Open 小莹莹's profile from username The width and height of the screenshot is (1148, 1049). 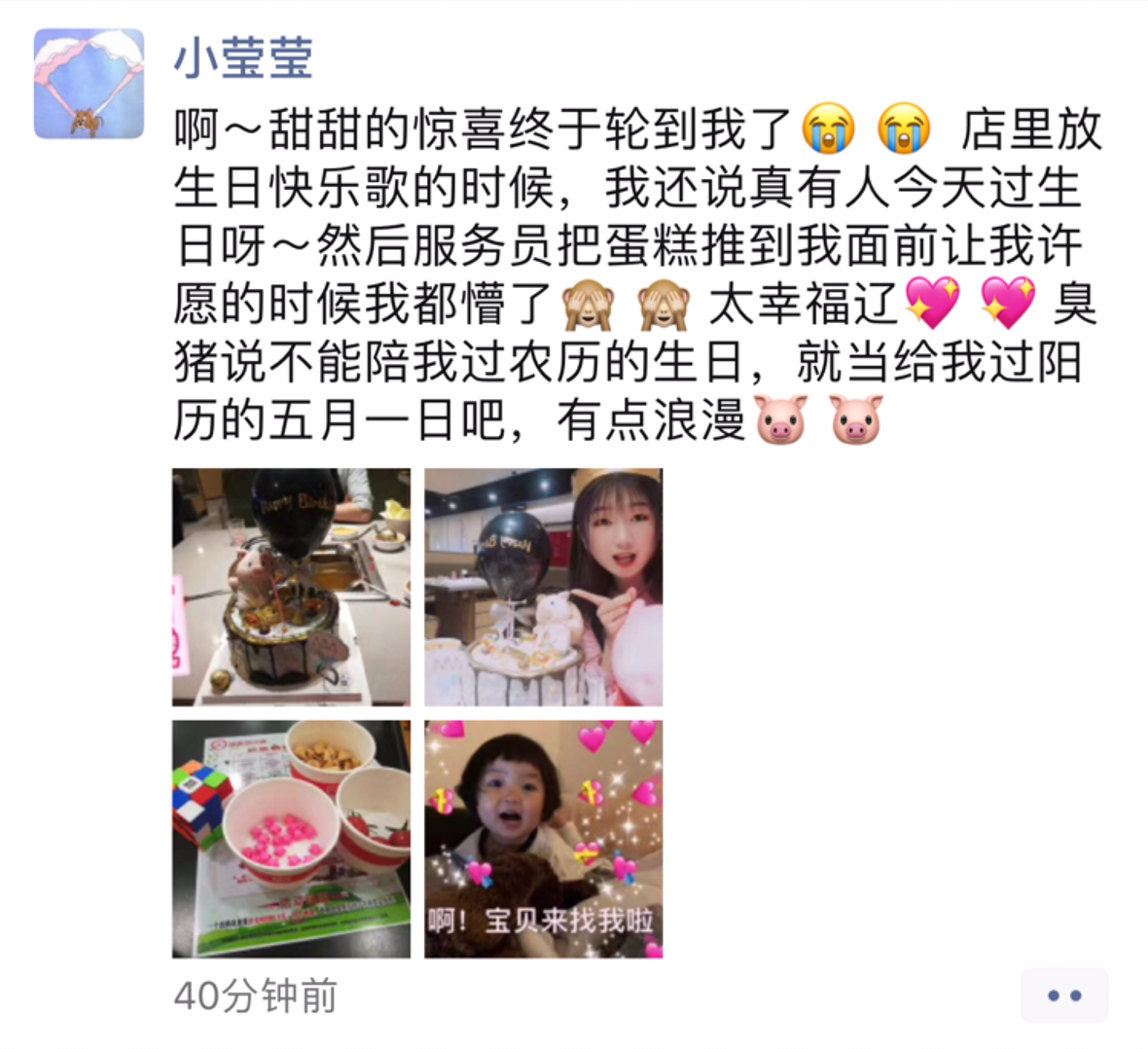click(243, 57)
